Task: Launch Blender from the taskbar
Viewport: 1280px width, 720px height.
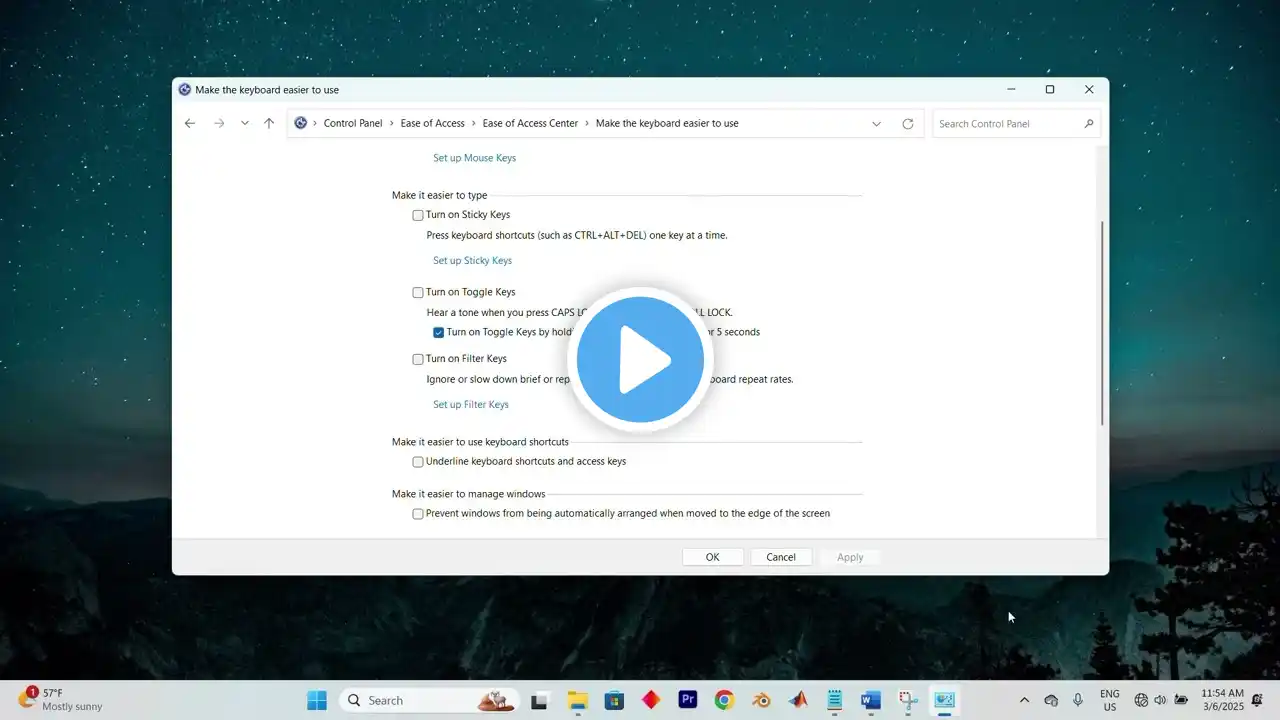Action: pyautogui.click(x=761, y=700)
